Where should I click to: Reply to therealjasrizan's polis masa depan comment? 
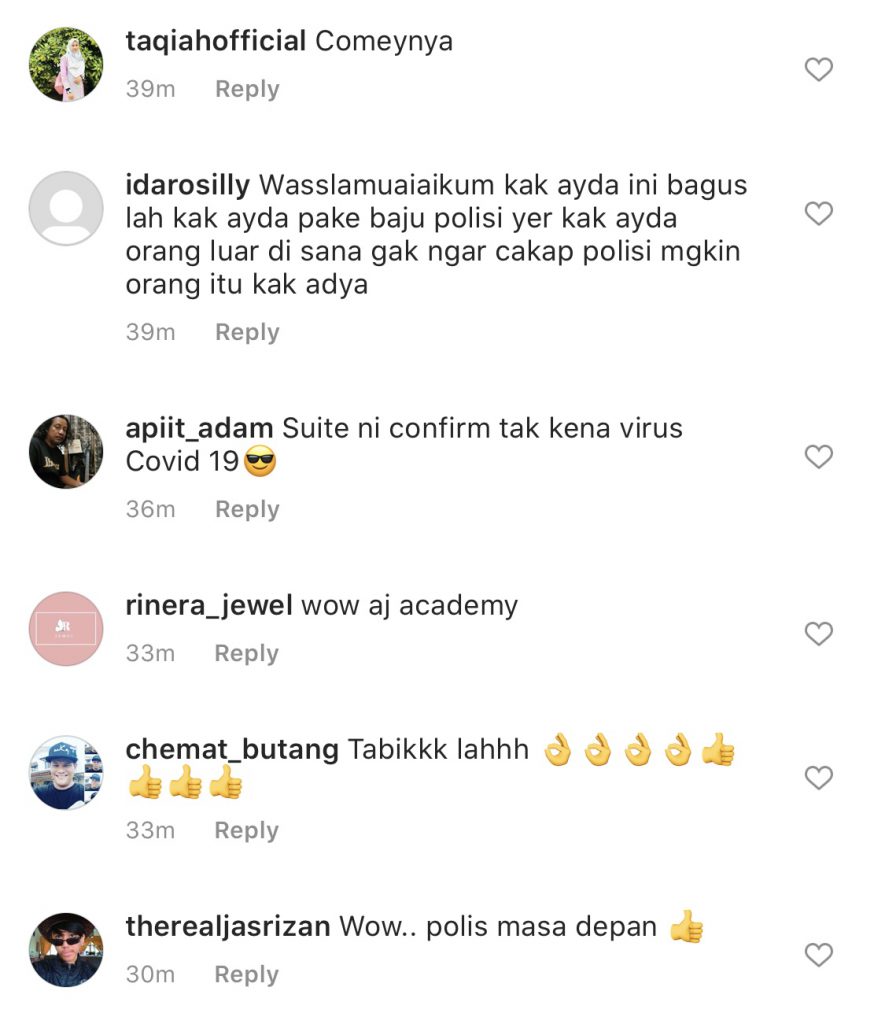coord(246,974)
